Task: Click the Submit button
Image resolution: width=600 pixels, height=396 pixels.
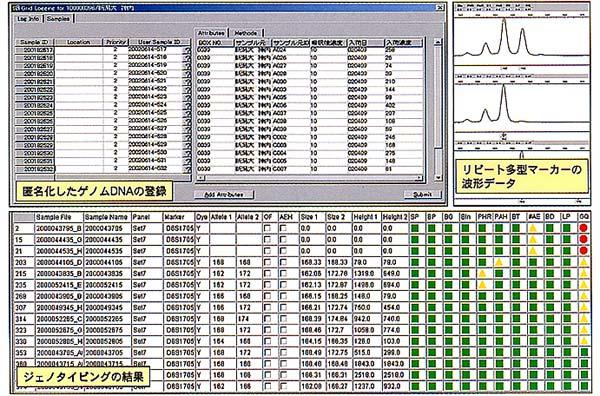Action: click(423, 194)
